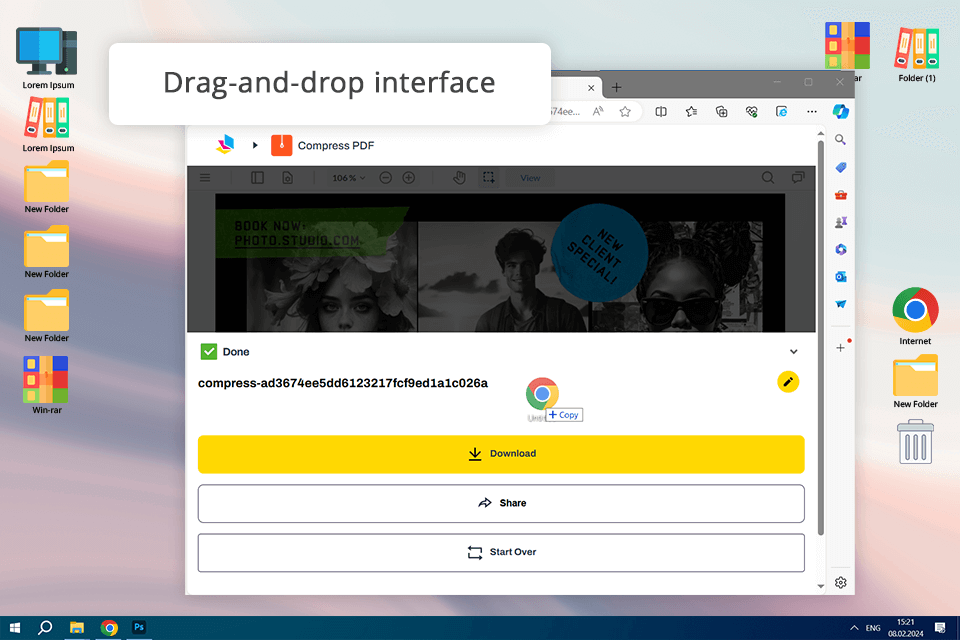Click the vertical page scrollbar
960x640 pixels.
click(820, 339)
